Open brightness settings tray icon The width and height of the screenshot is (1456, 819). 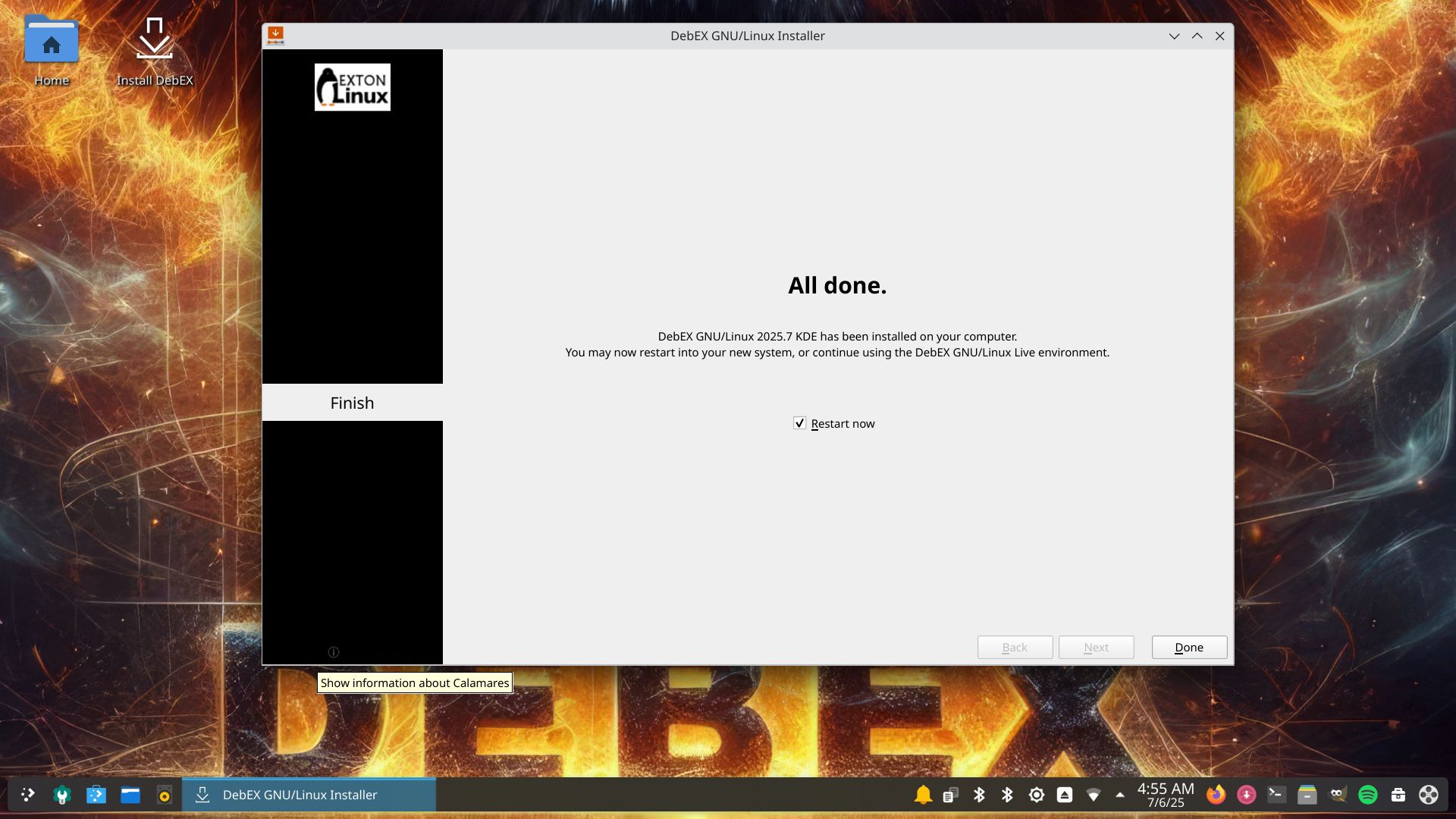point(1037,795)
